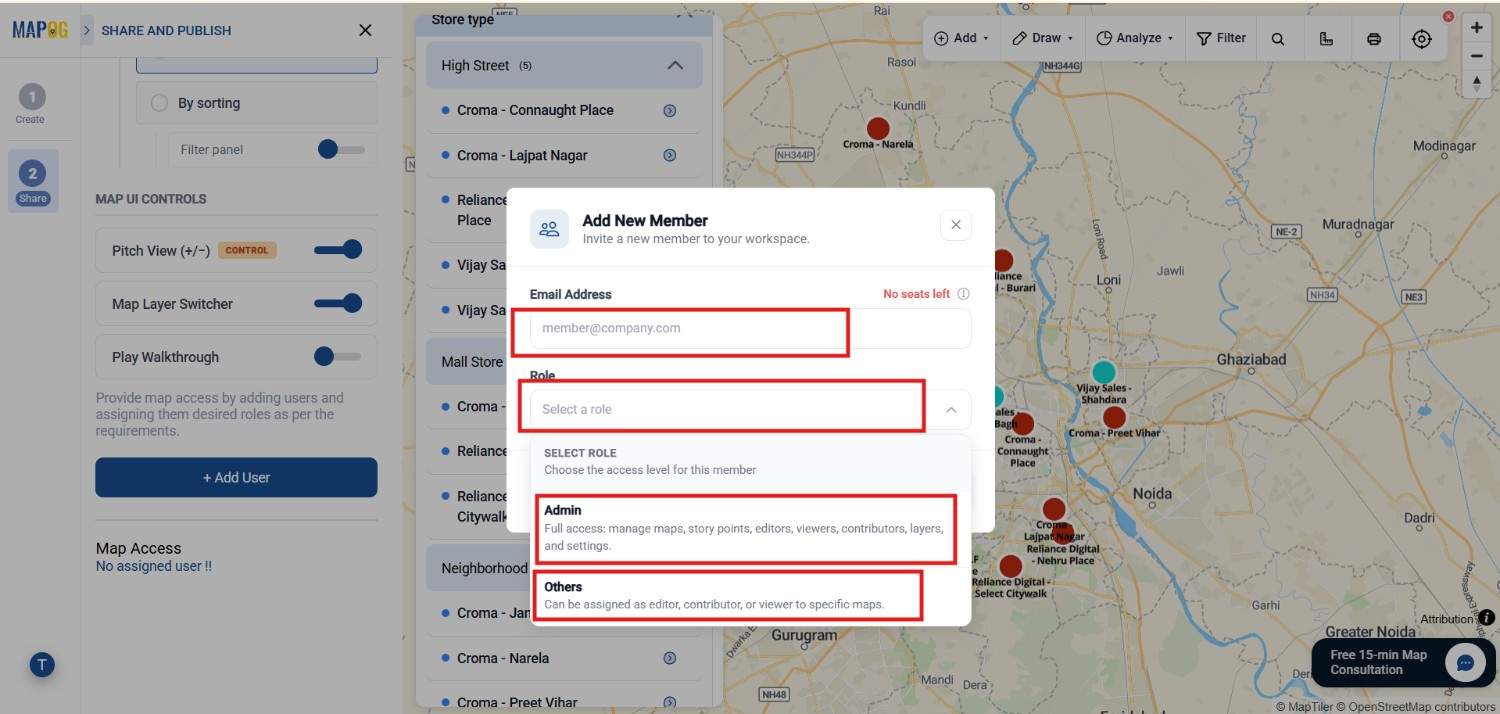
Task: Toggle the Filter panel switch
Action: pos(341,149)
